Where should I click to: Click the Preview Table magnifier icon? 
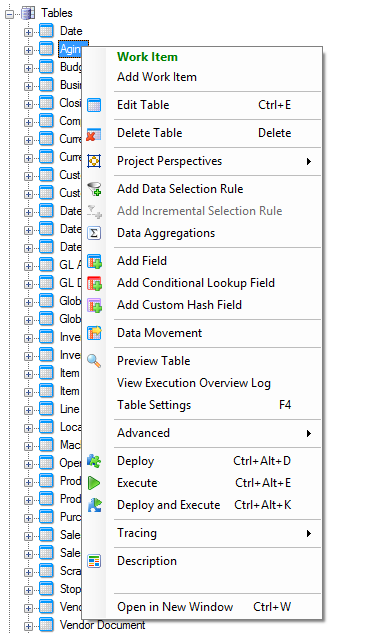(94, 361)
